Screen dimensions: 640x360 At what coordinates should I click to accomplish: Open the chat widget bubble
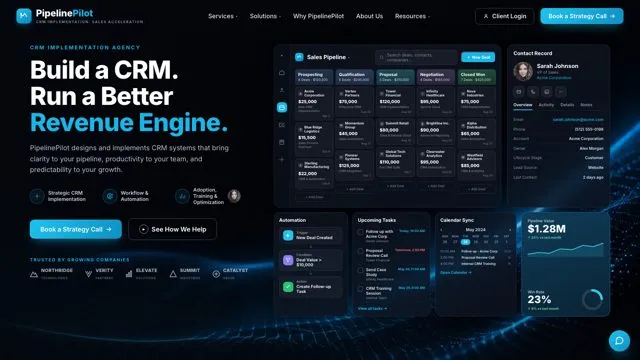pyautogui.click(x=619, y=340)
